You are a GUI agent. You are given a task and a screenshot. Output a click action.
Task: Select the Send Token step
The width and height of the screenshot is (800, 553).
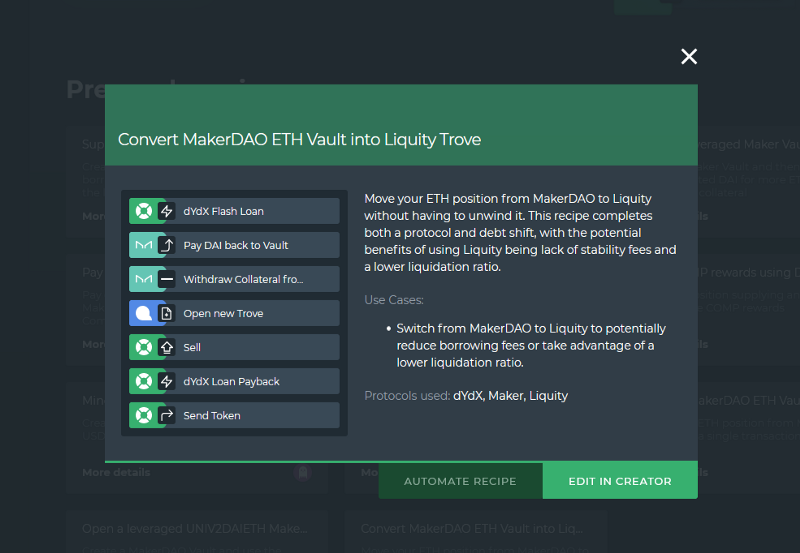click(x=234, y=415)
